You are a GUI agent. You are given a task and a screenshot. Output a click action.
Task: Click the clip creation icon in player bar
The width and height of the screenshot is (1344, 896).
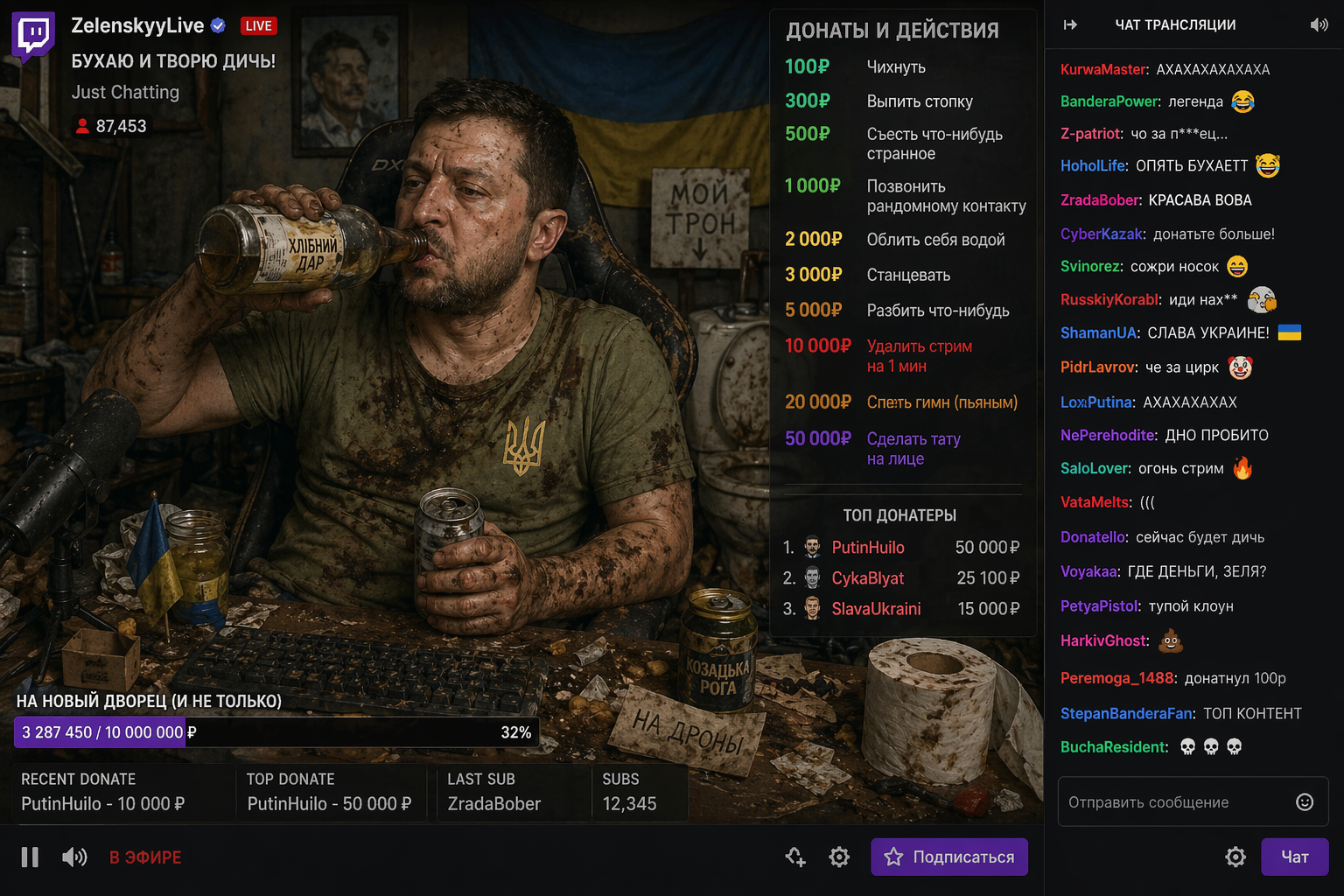(x=794, y=857)
